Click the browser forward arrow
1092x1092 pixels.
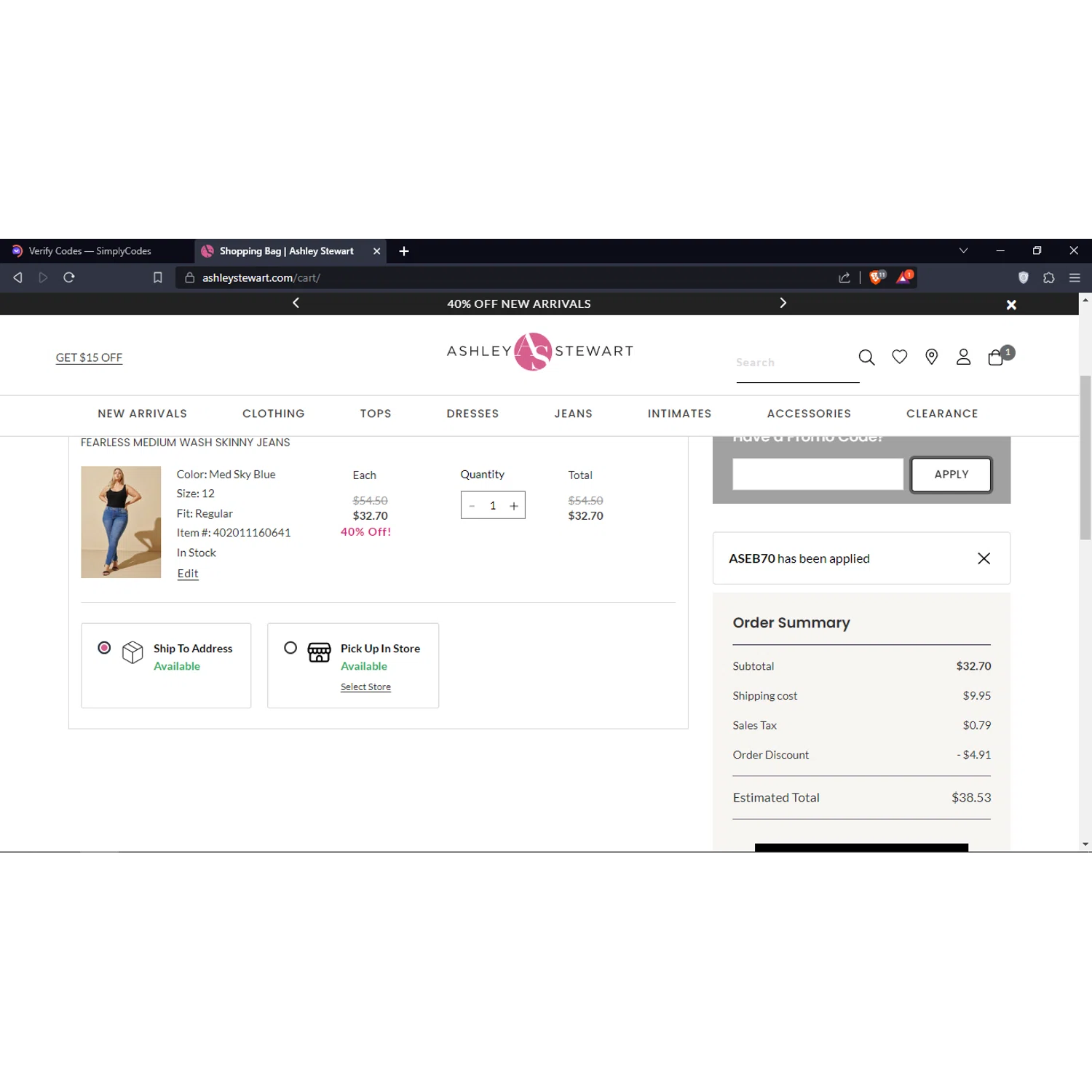tap(43, 277)
